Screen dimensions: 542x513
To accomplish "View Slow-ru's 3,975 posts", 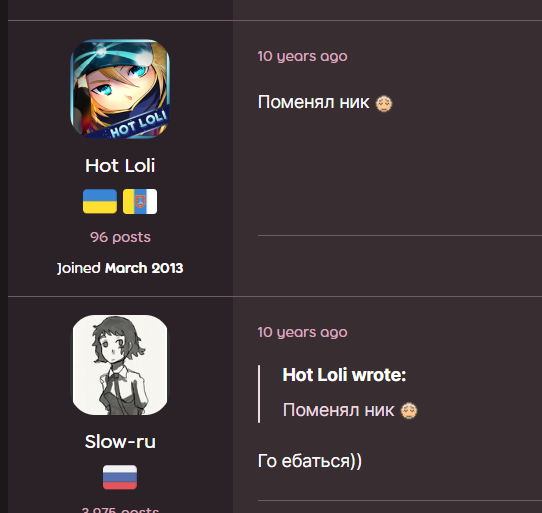I will pyautogui.click(x=120, y=510).
